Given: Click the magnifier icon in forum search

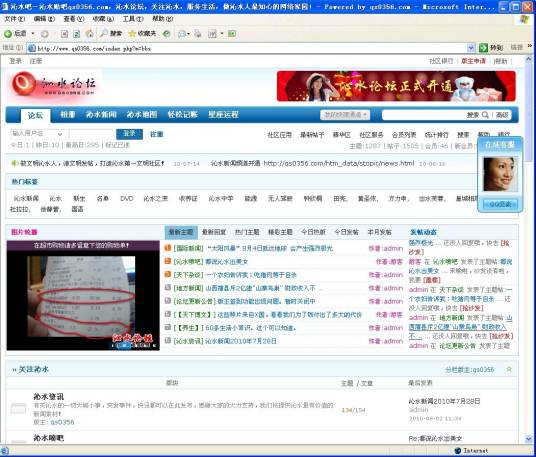Looking at the screenshot, I should (485, 115).
